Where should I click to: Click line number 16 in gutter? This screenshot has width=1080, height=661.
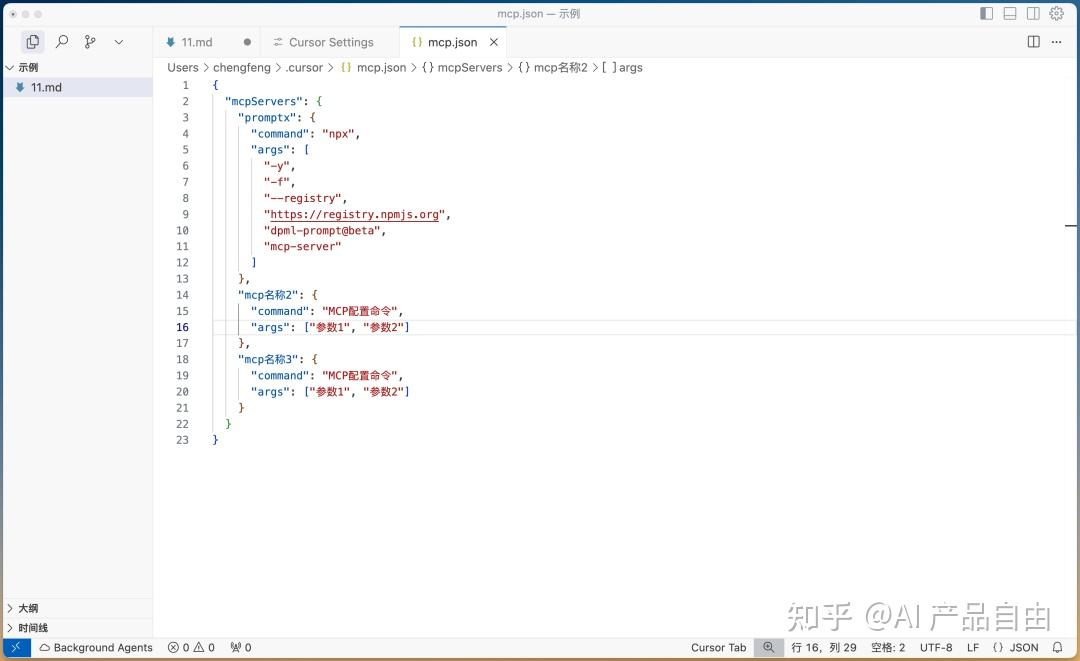pos(182,327)
